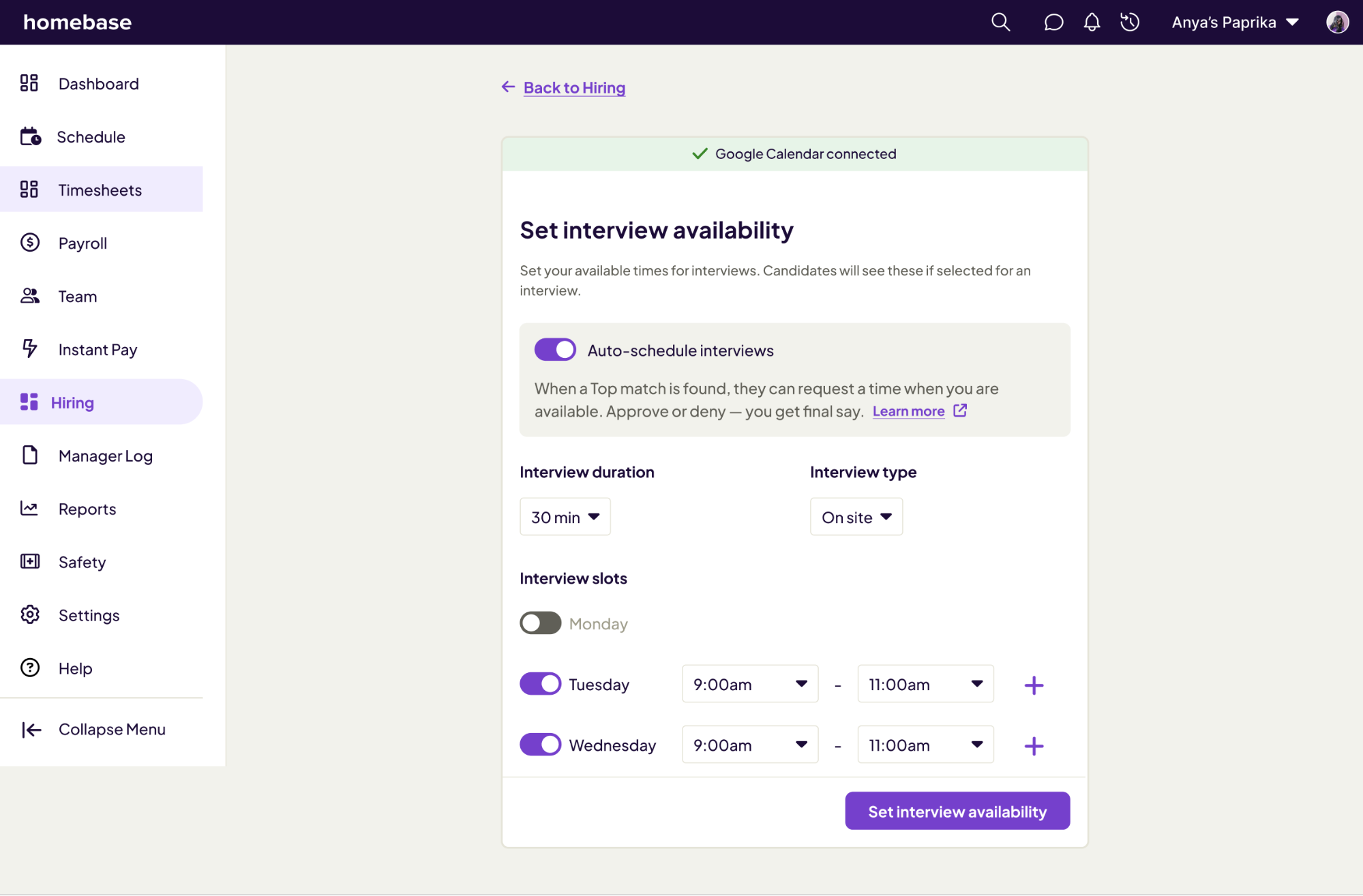
Task: Click the search magnifier icon
Action: point(1000,23)
